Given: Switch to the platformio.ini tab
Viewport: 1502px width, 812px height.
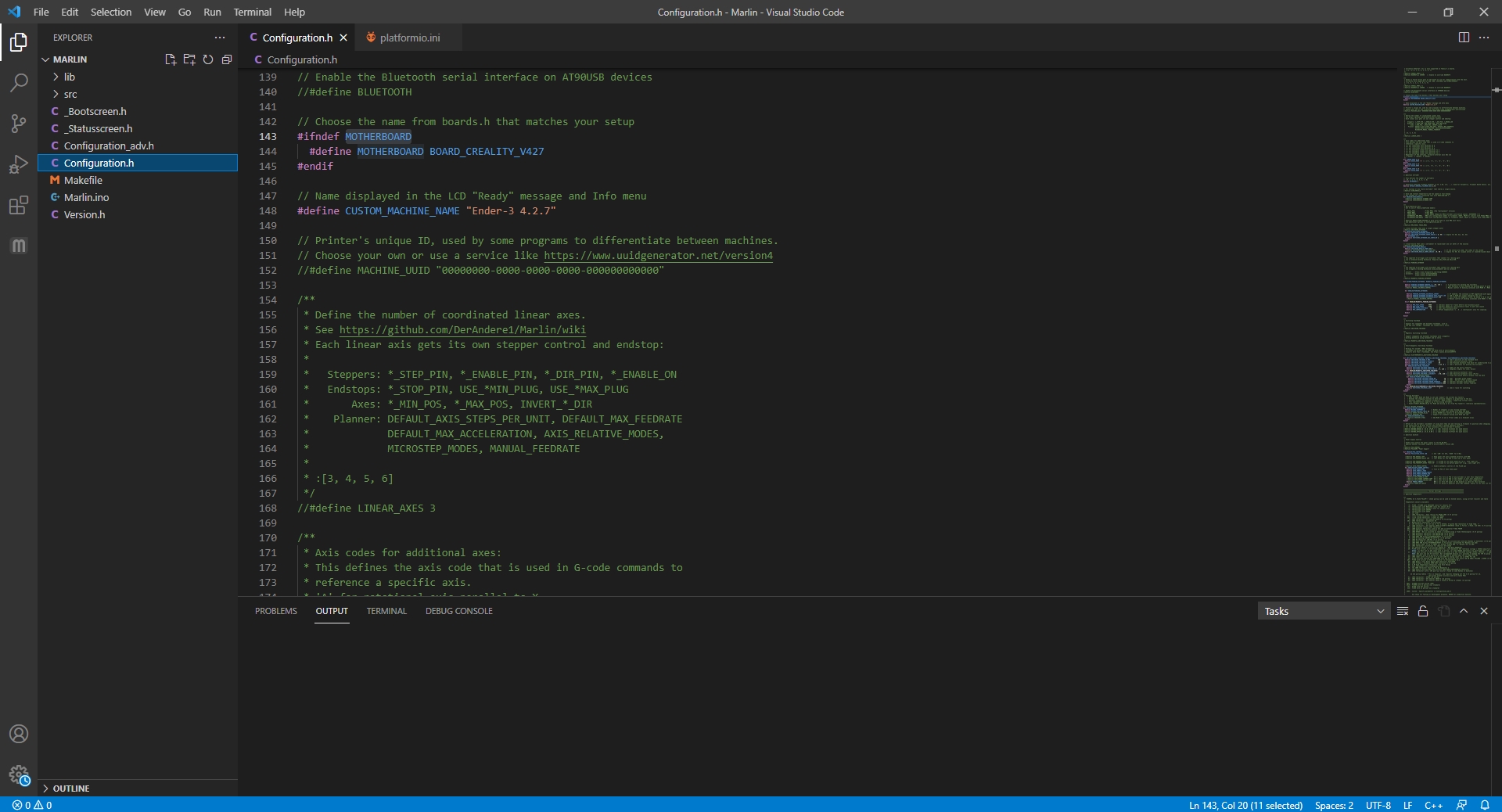Looking at the screenshot, I should tap(408, 38).
